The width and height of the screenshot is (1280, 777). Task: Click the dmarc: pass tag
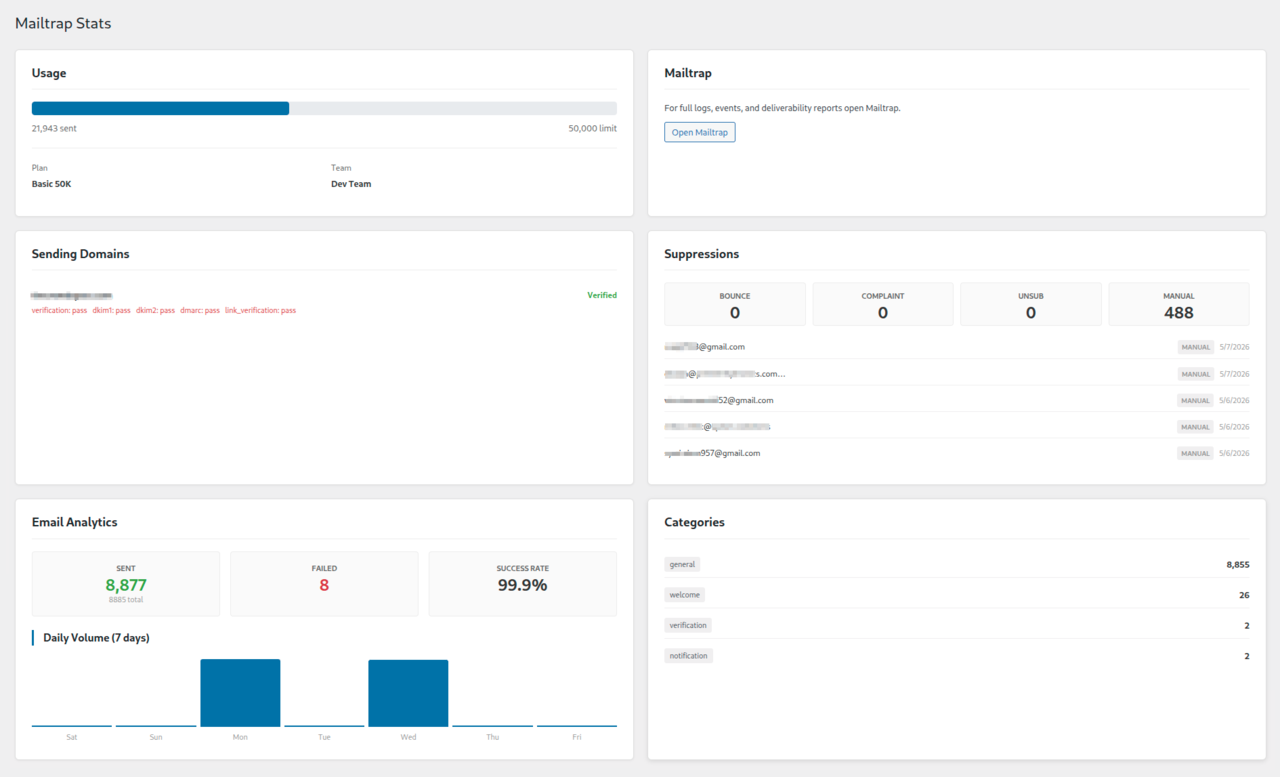pyautogui.click(x=200, y=310)
